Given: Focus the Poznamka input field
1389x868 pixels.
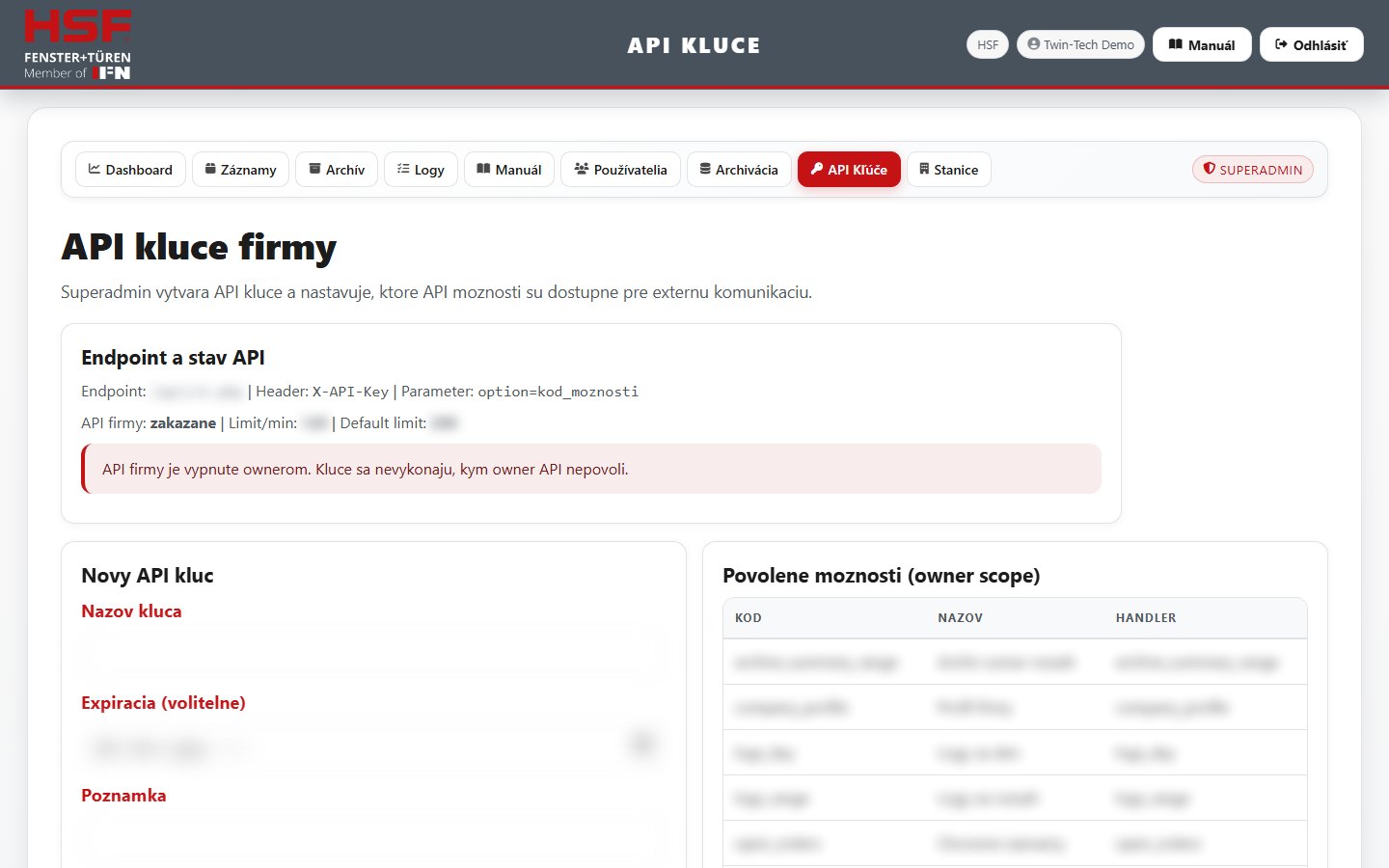Looking at the screenshot, I should coord(373,839).
